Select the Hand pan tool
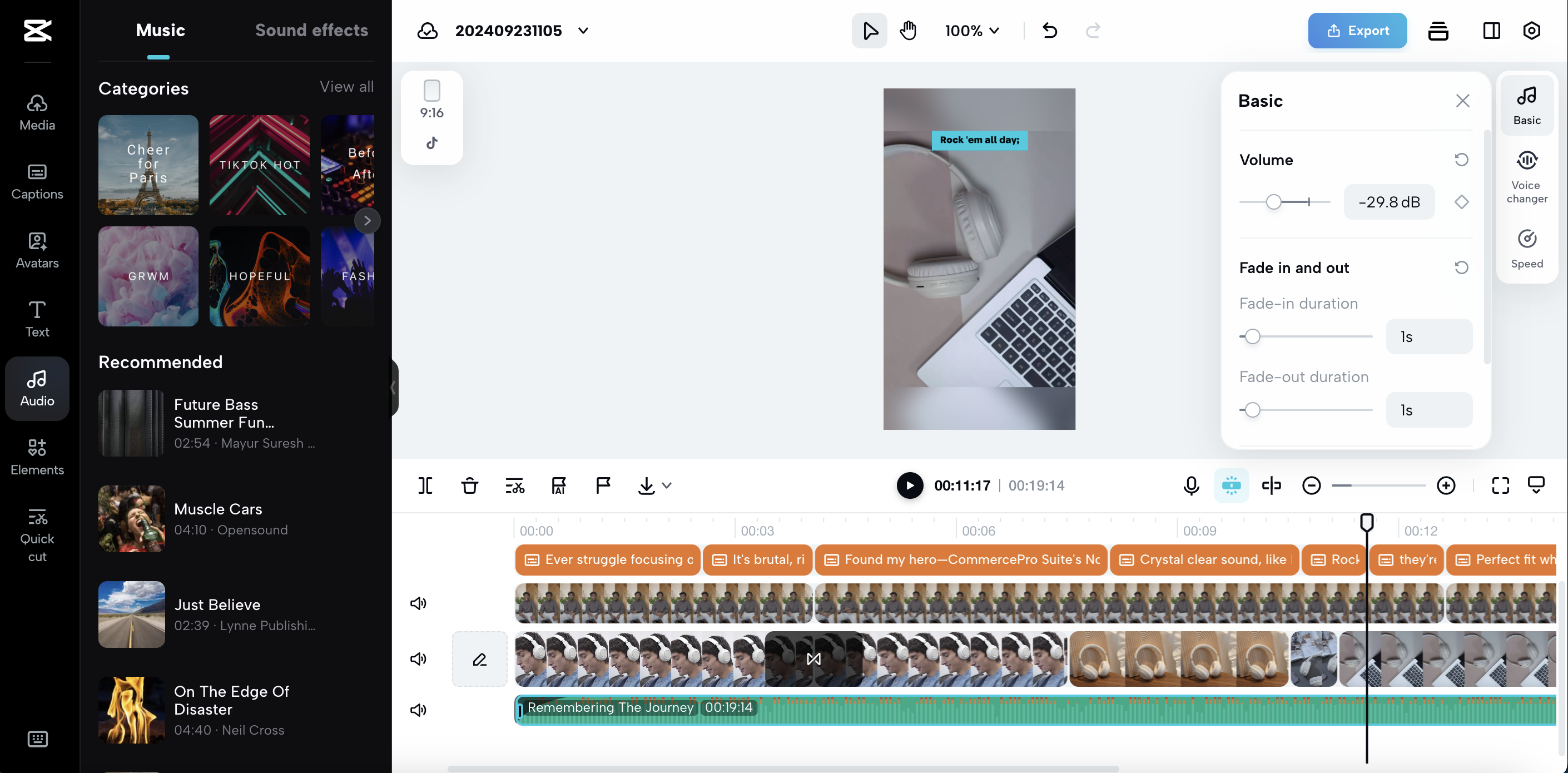1568x773 pixels. pyautogui.click(x=907, y=31)
